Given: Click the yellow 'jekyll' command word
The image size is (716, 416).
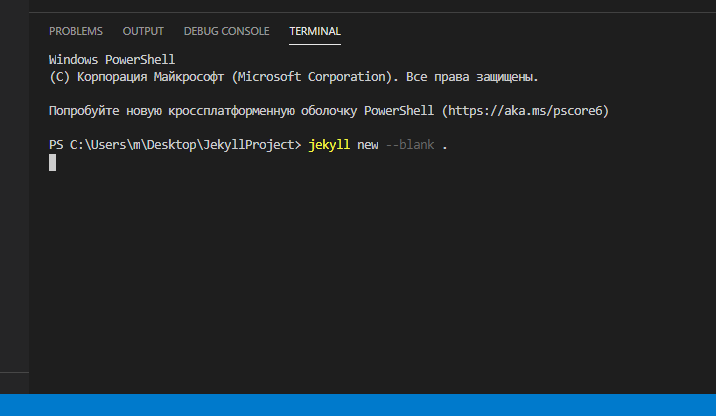Looking at the screenshot, I should coord(329,145).
